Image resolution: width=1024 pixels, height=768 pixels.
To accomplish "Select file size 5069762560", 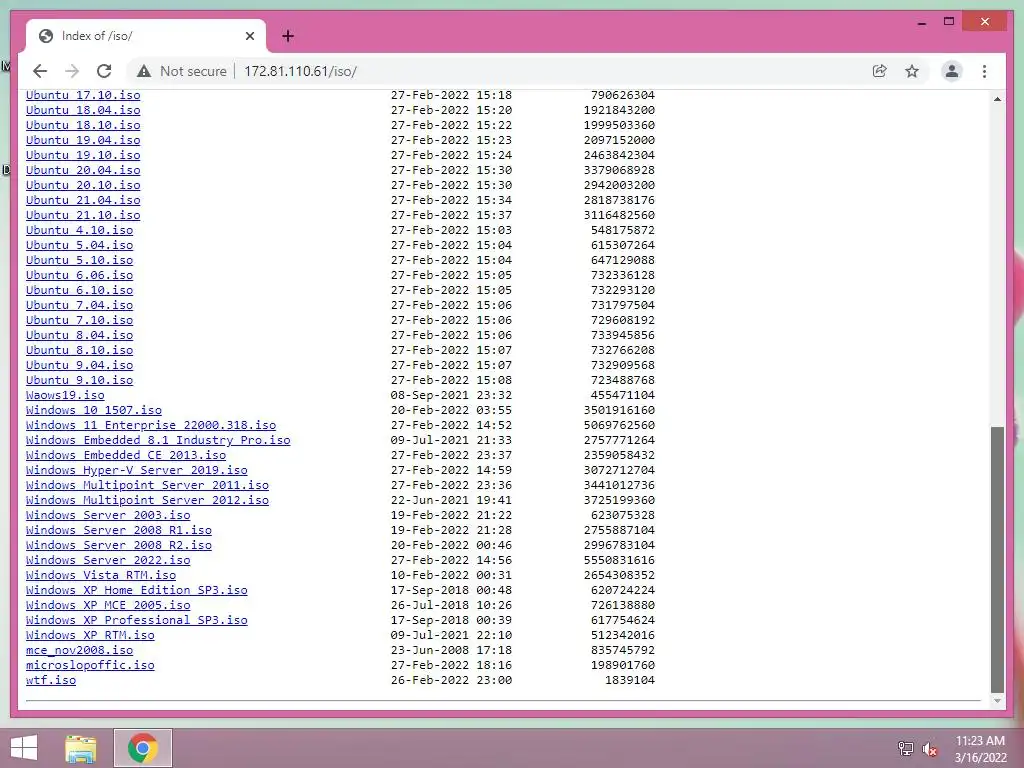I will pos(619,425).
